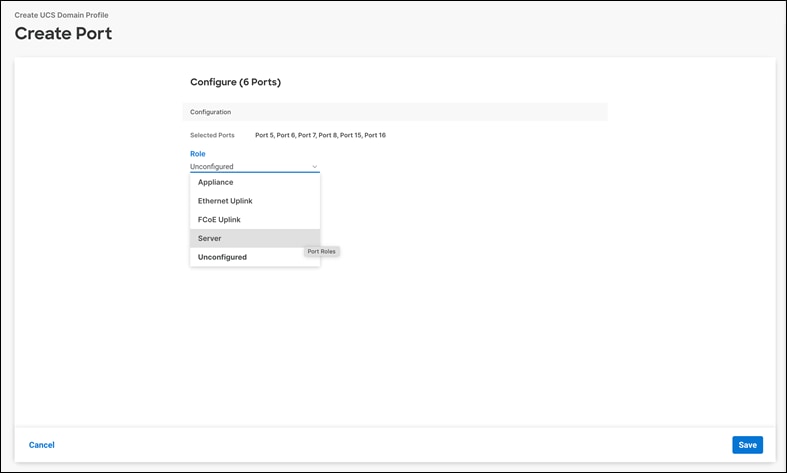Click the Role dropdown chevron arrow

tap(315, 167)
